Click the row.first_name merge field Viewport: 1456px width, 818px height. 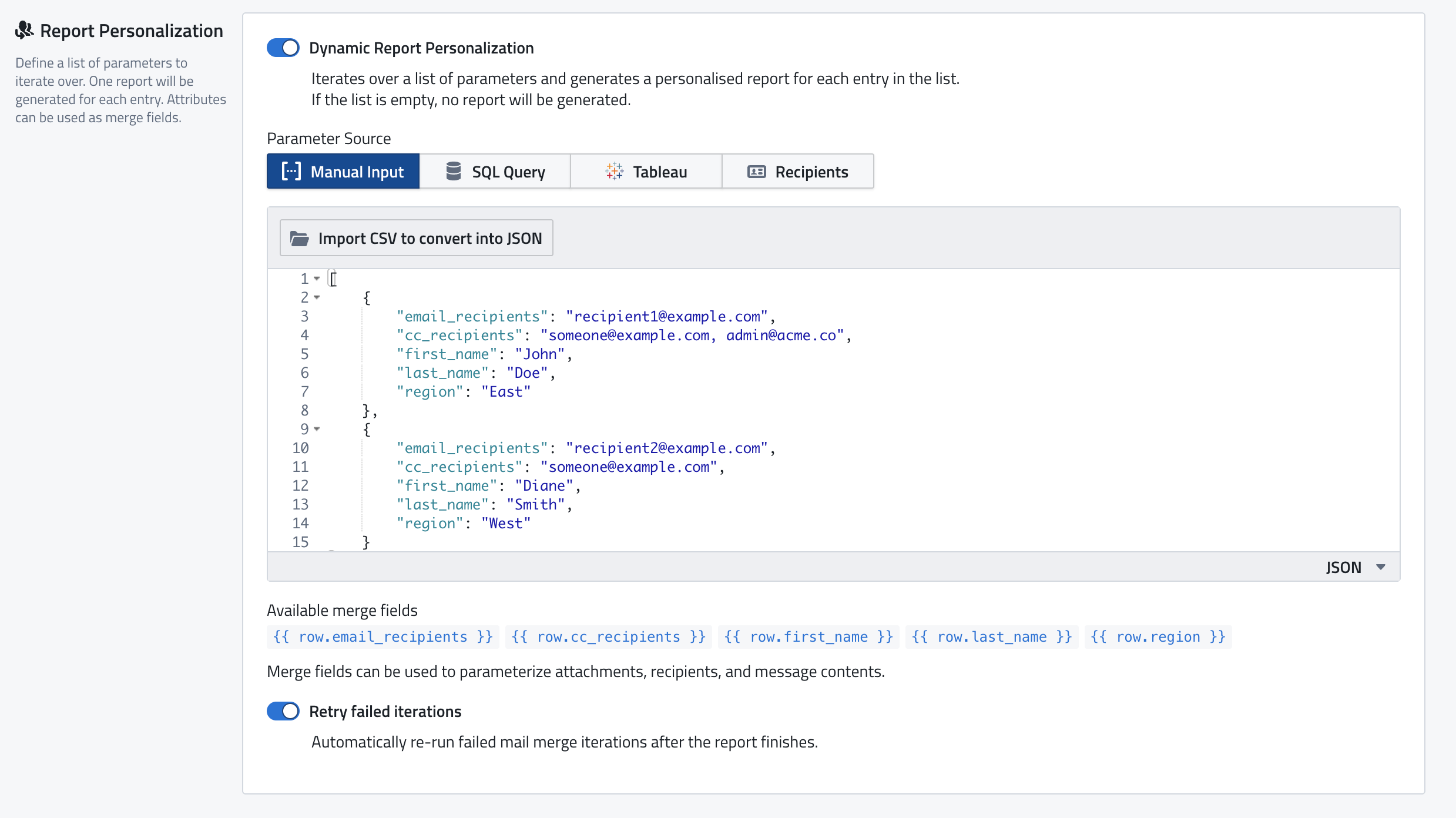coord(808,637)
